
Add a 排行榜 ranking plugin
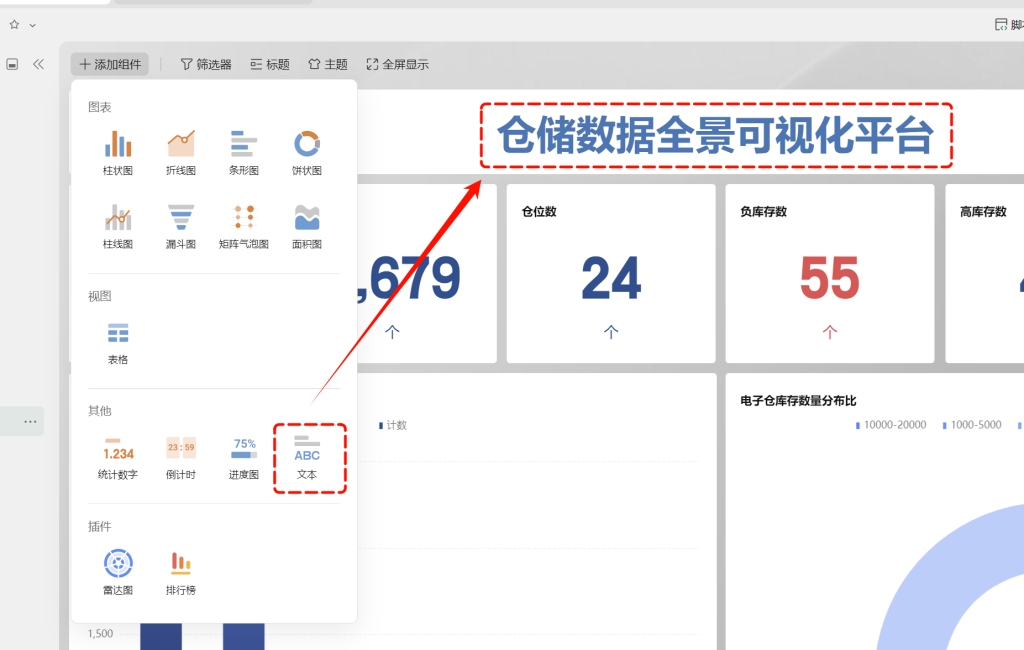point(181,572)
